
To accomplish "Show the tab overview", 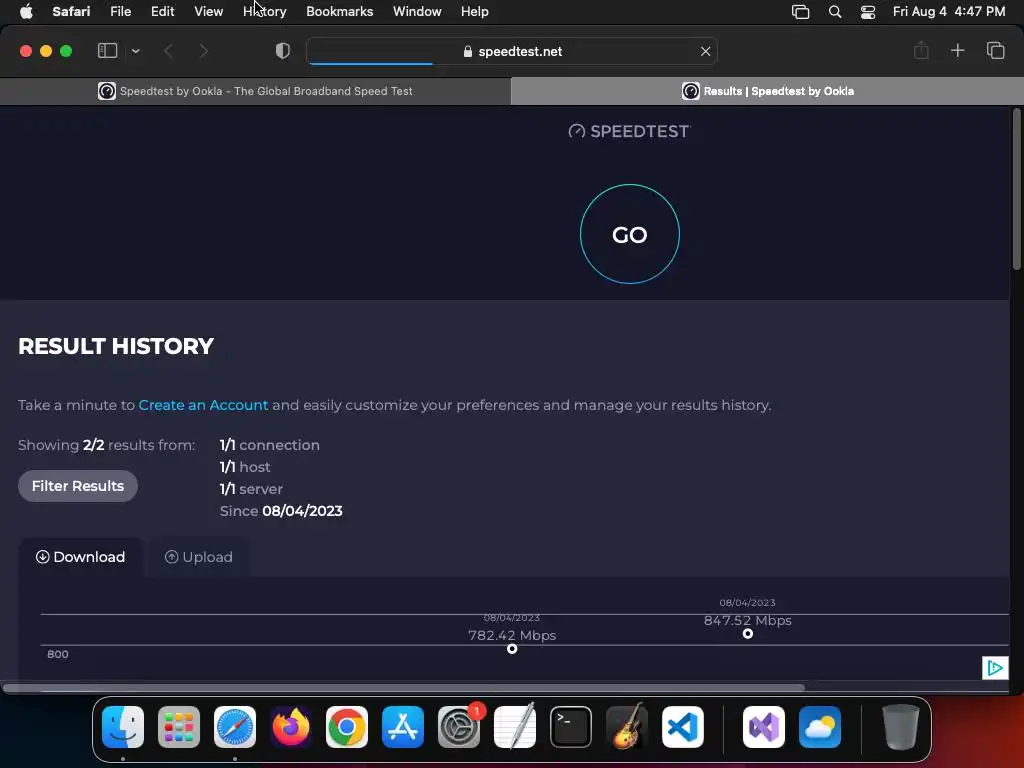I will pos(995,50).
